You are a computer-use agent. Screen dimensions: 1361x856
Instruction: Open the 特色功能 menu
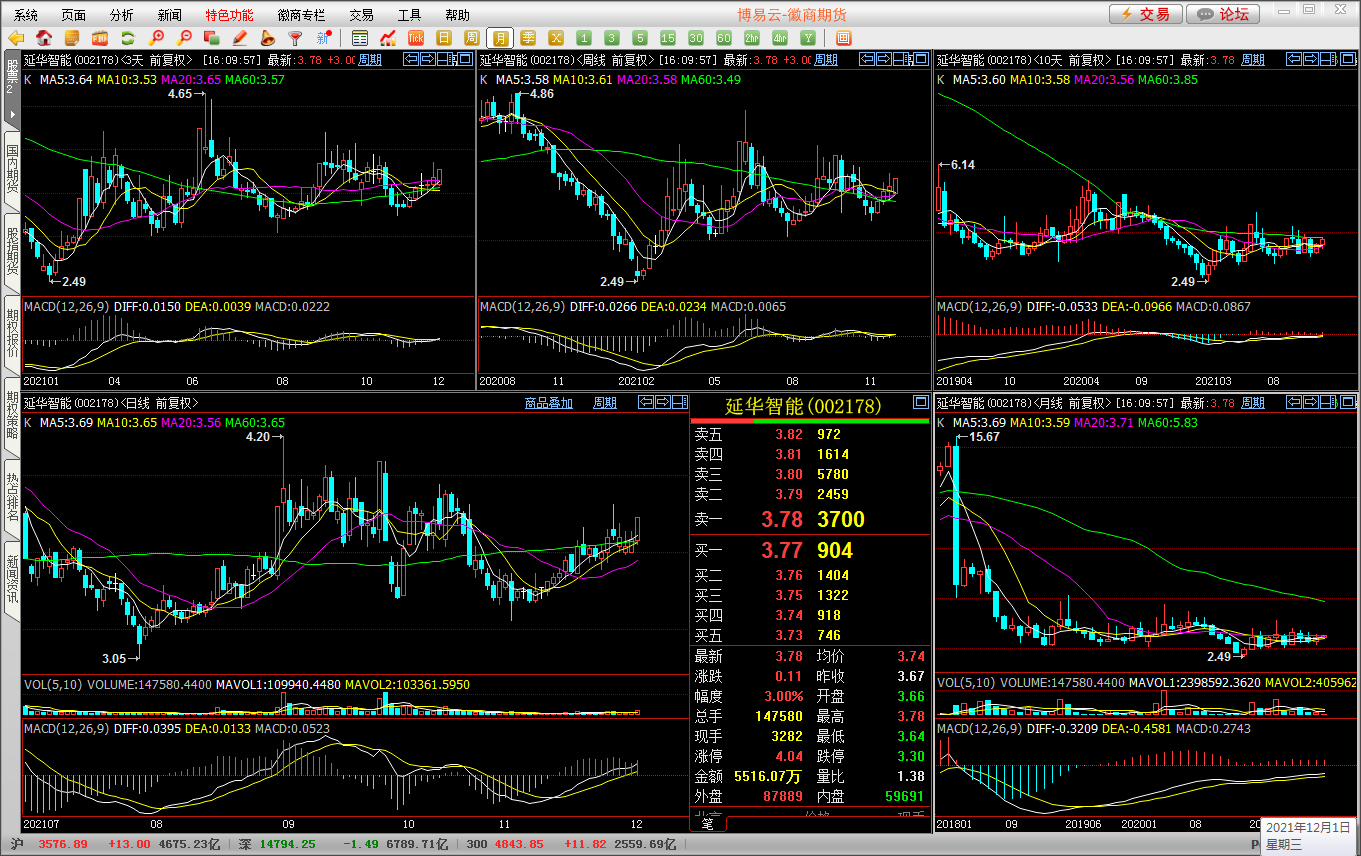pos(229,15)
